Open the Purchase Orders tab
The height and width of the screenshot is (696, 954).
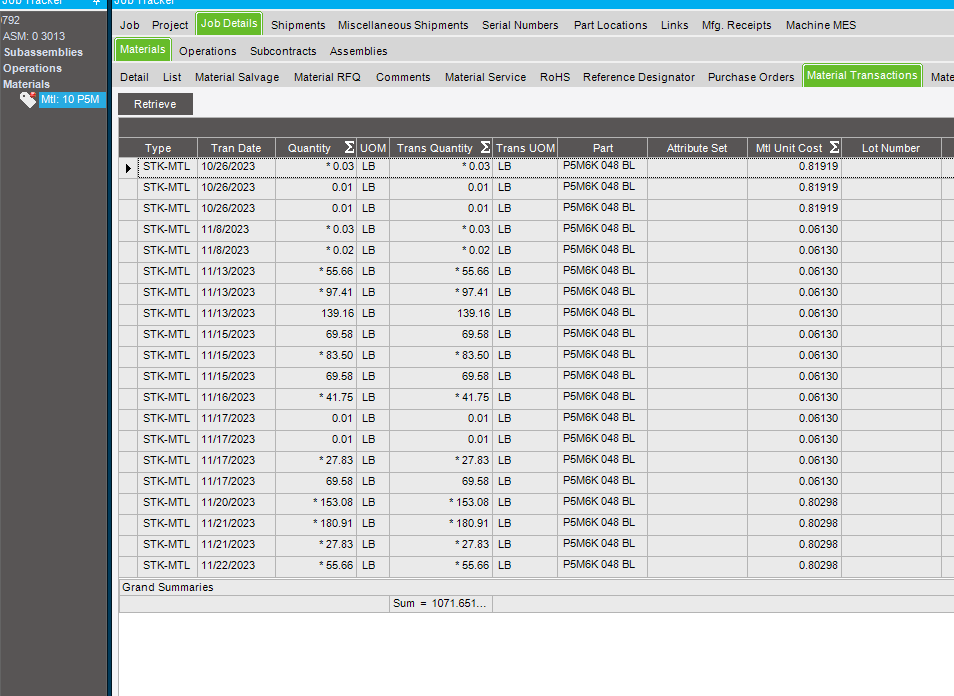(751, 77)
